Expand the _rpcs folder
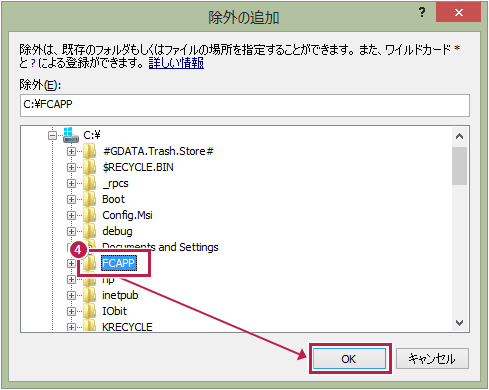The height and width of the screenshot is (390, 489). click(x=71, y=183)
